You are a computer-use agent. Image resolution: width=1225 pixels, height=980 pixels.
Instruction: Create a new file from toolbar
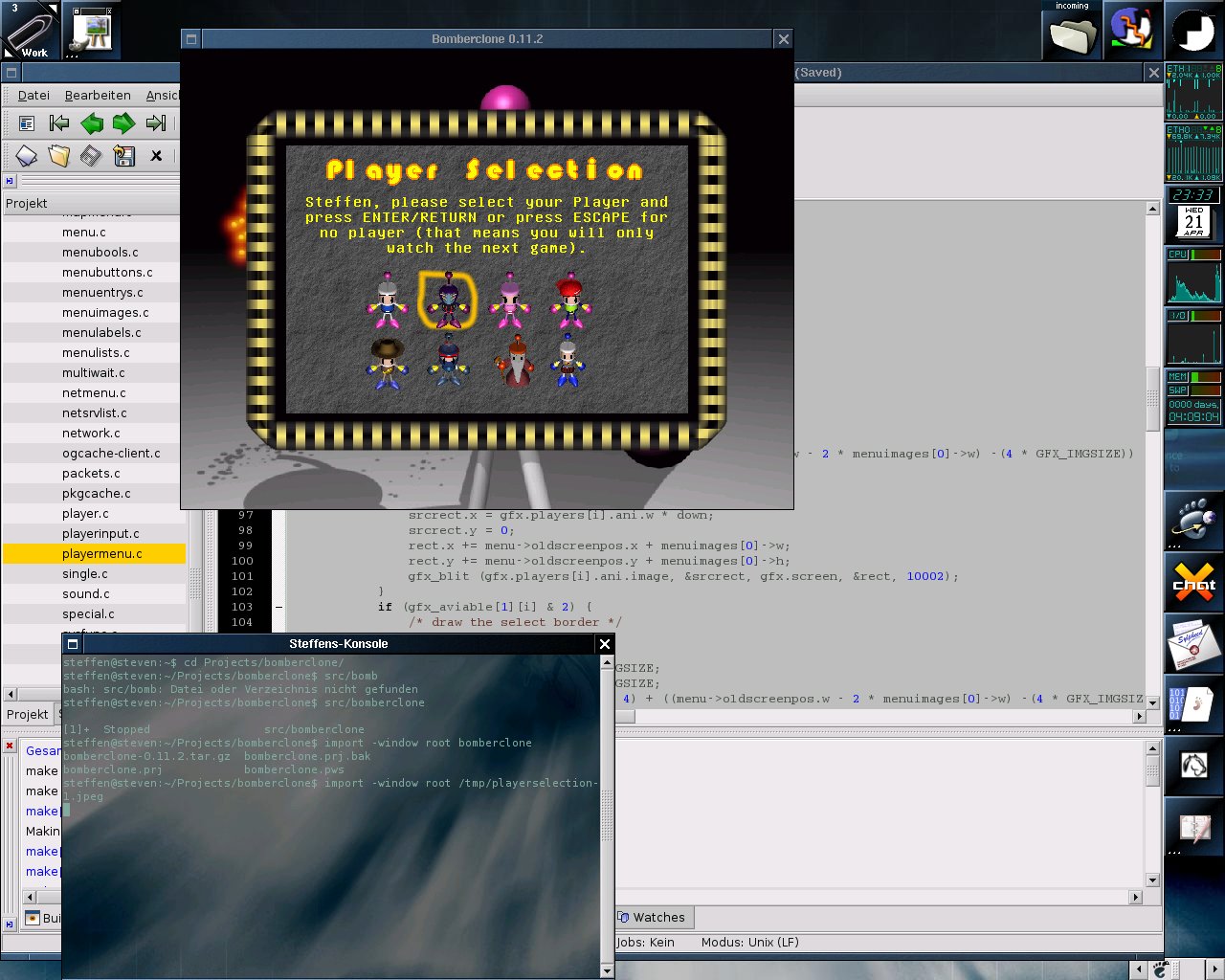[27, 155]
